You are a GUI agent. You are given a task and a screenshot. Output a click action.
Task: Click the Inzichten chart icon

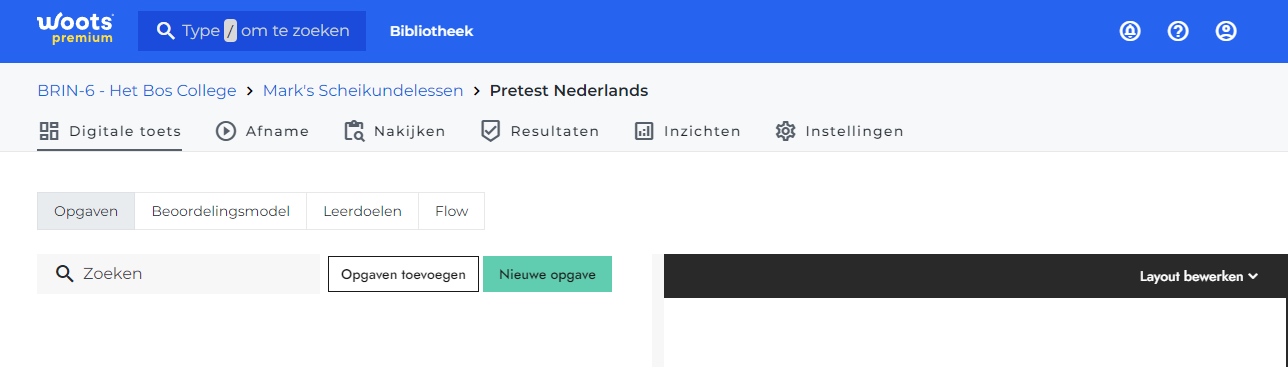pos(644,131)
